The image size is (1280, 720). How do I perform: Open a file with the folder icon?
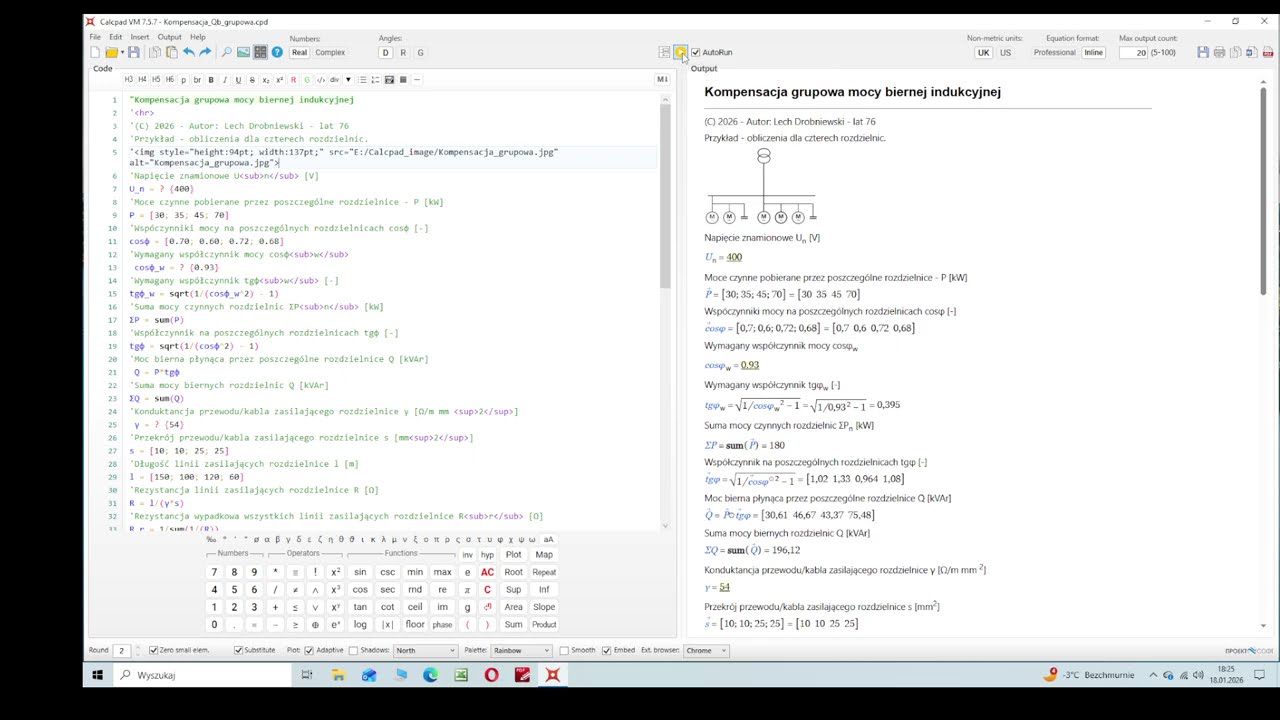pos(112,52)
